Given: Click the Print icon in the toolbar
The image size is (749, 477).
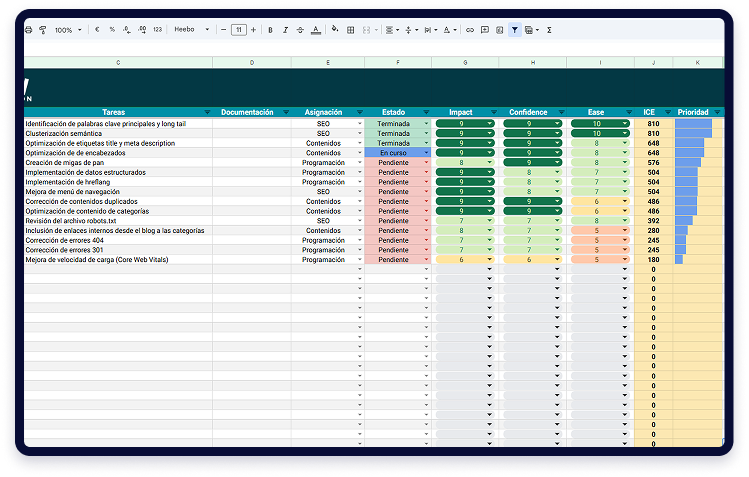Looking at the screenshot, I should click(29, 30).
